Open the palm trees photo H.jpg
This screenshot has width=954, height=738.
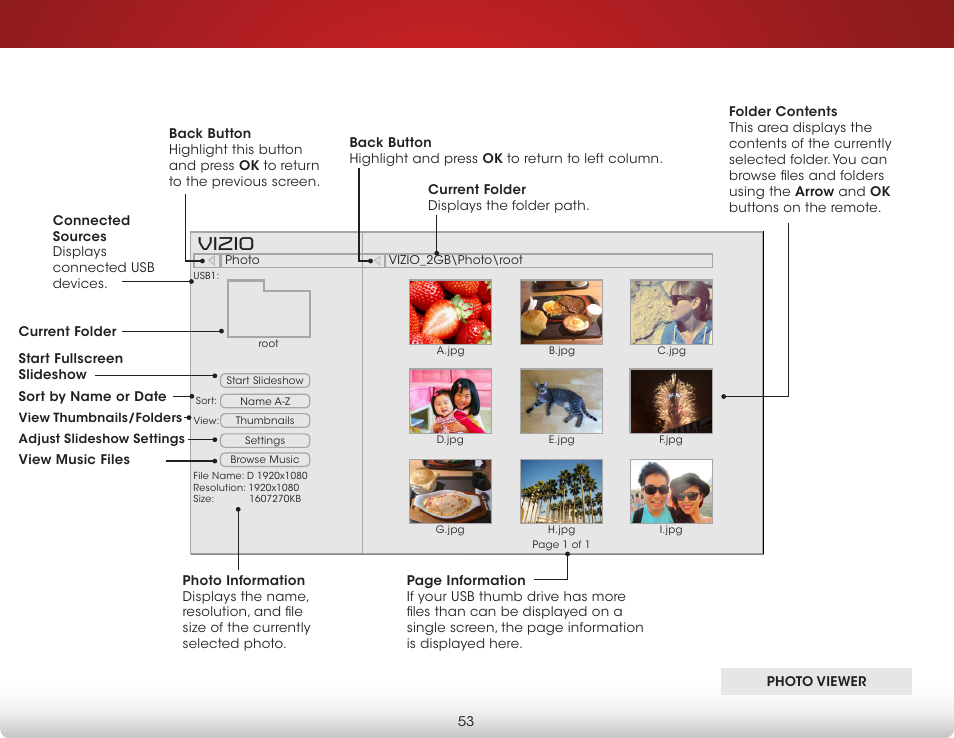coord(562,492)
